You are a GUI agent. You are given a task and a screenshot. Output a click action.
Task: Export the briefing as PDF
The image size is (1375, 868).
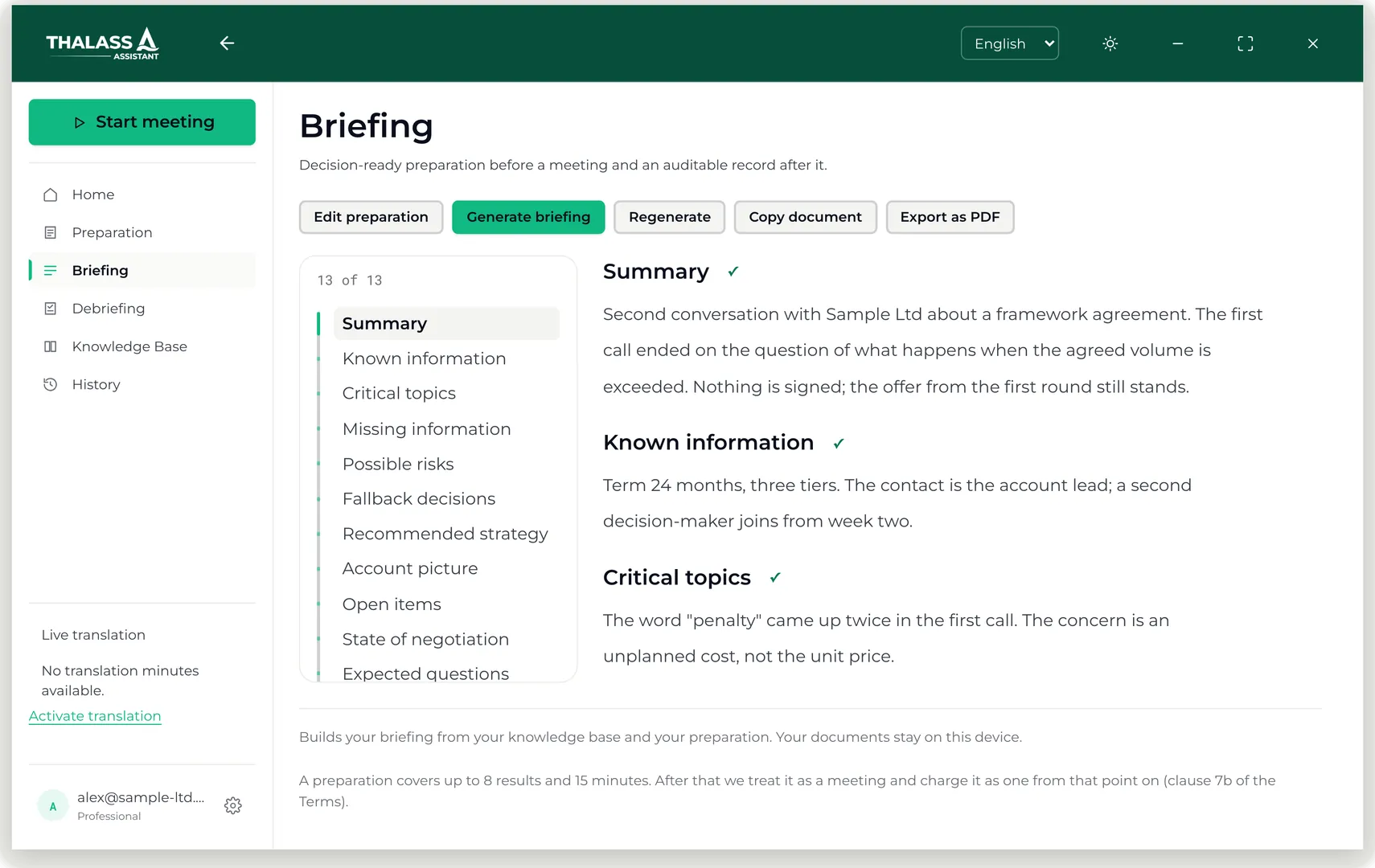[x=950, y=217]
